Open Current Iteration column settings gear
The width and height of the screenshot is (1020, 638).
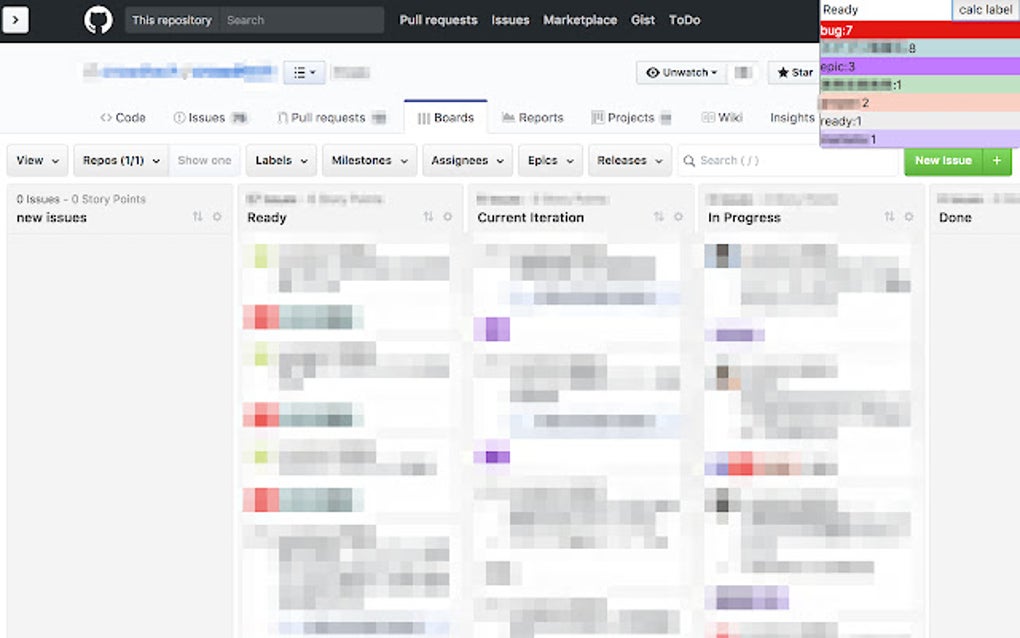coord(678,217)
